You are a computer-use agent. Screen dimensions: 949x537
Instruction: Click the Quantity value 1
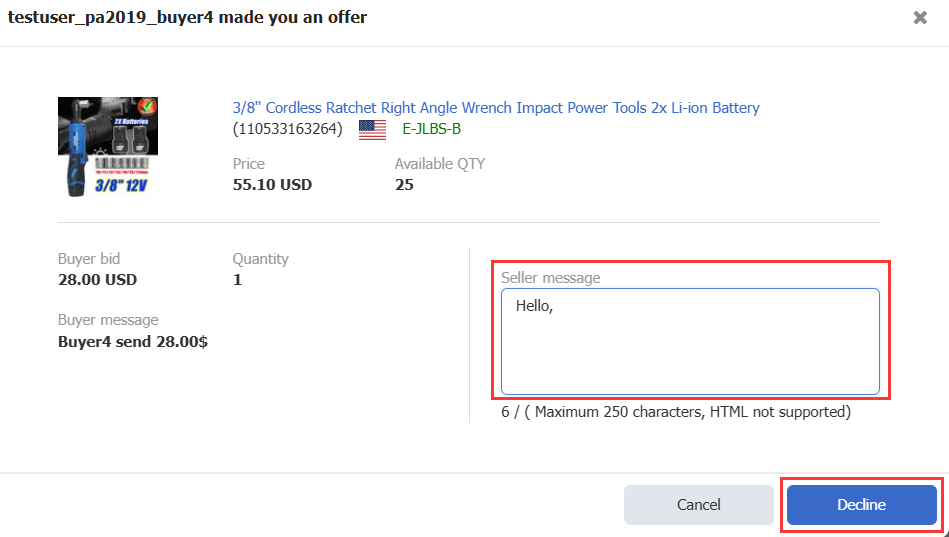pyautogui.click(x=237, y=280)
